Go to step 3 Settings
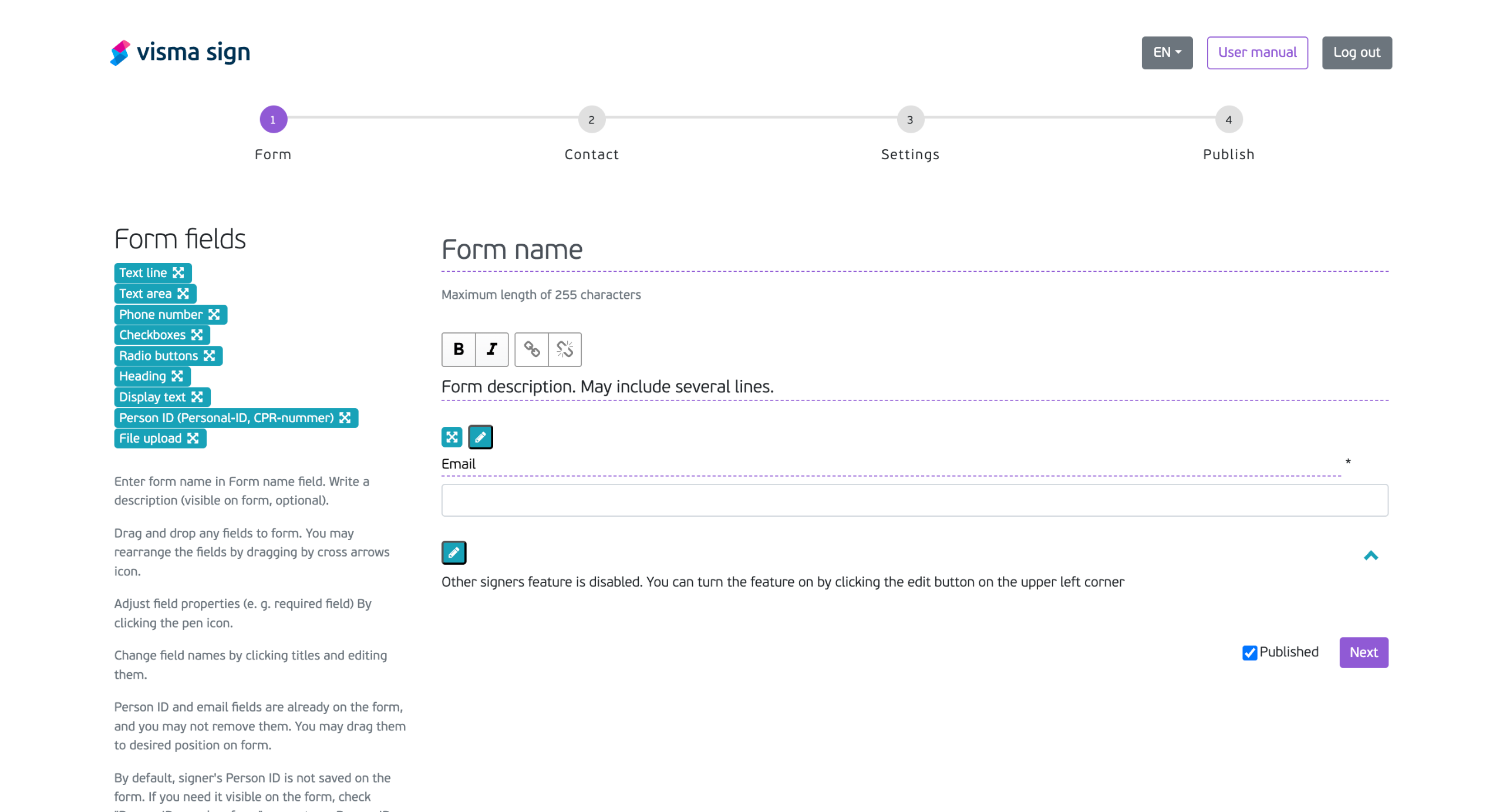The width and height of the screenshot is (1503, 812). click(910, 120)
